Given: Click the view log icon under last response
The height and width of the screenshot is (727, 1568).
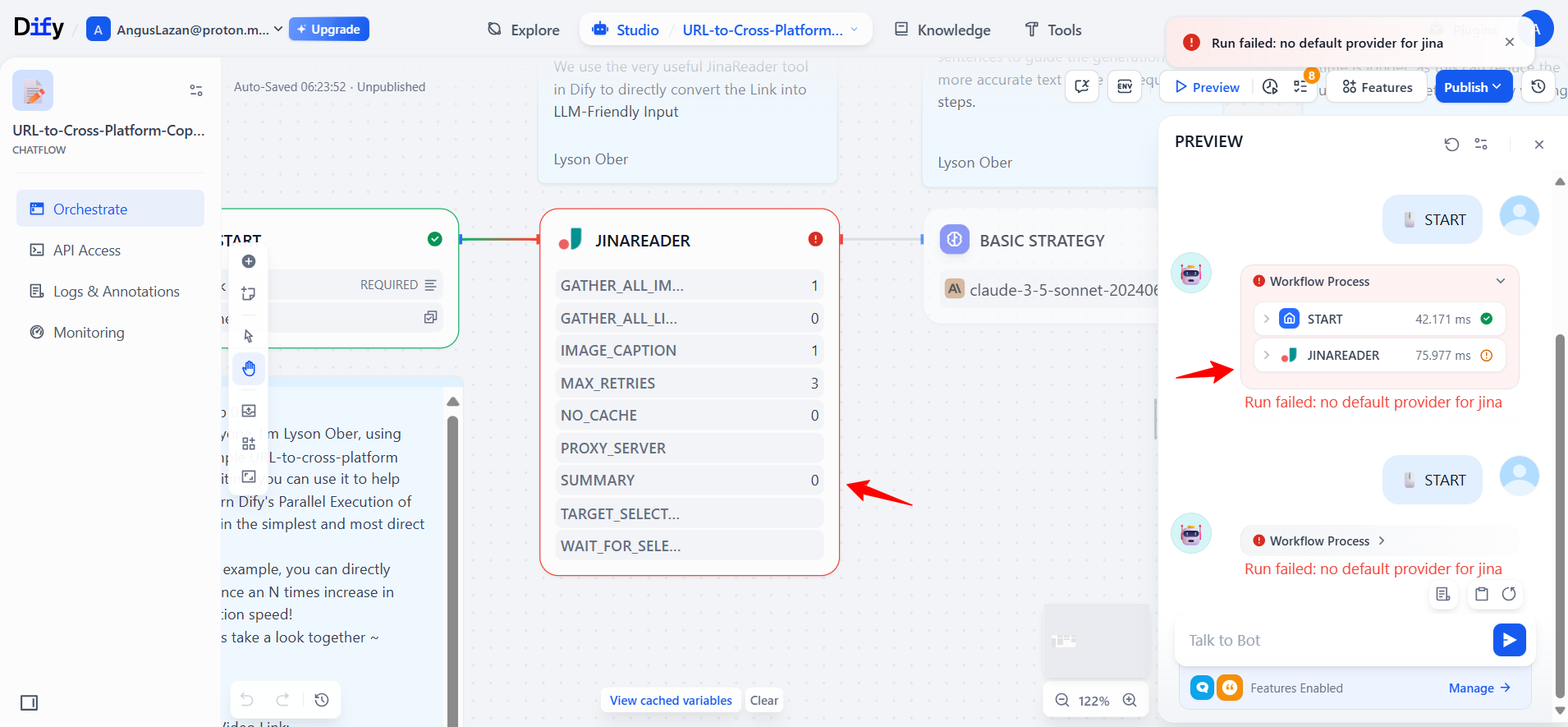Looking at the screenshot, I should [x=1443, y=594].
